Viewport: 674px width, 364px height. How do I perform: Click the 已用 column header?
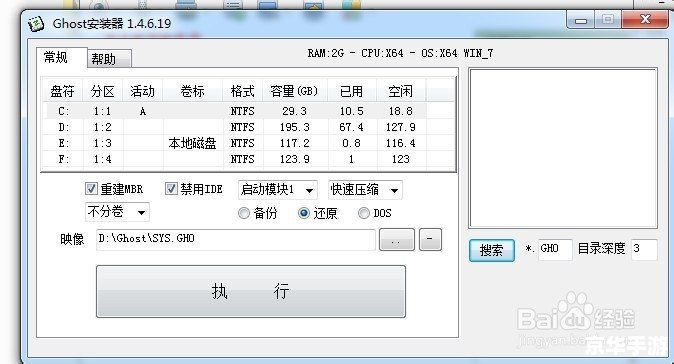coord(351,91)
